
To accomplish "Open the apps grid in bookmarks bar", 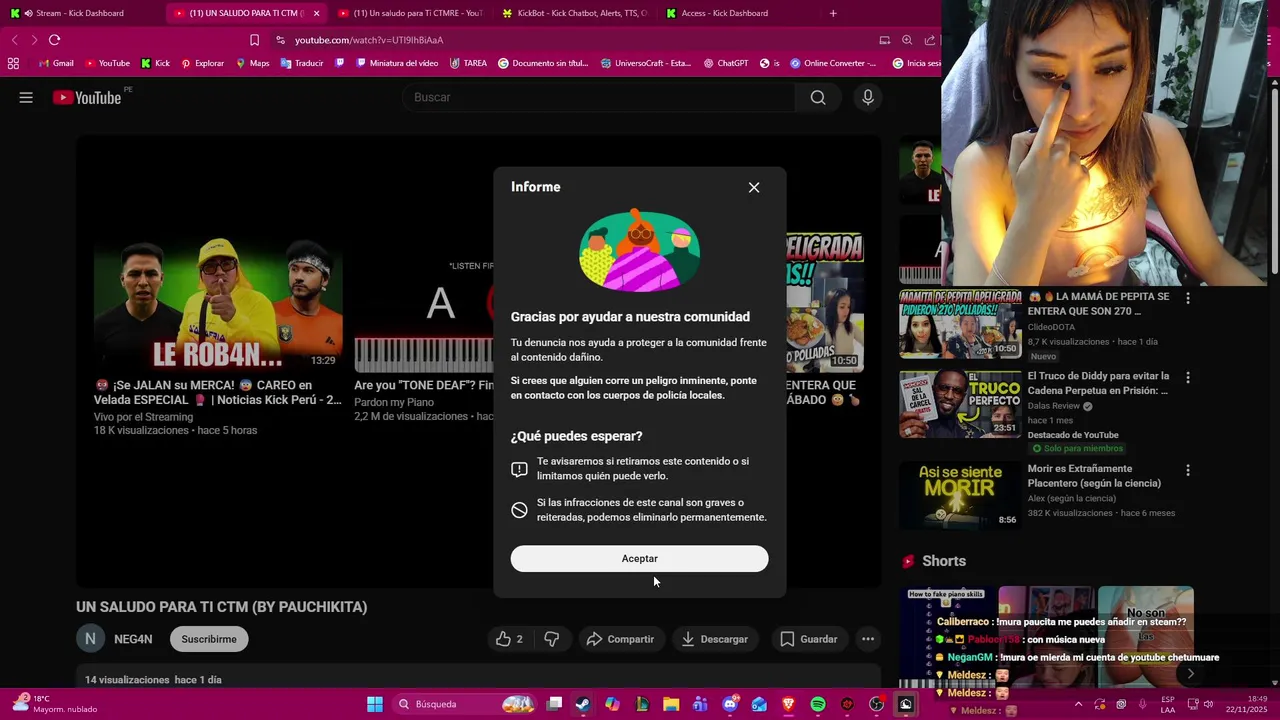I will coord(13,63).
